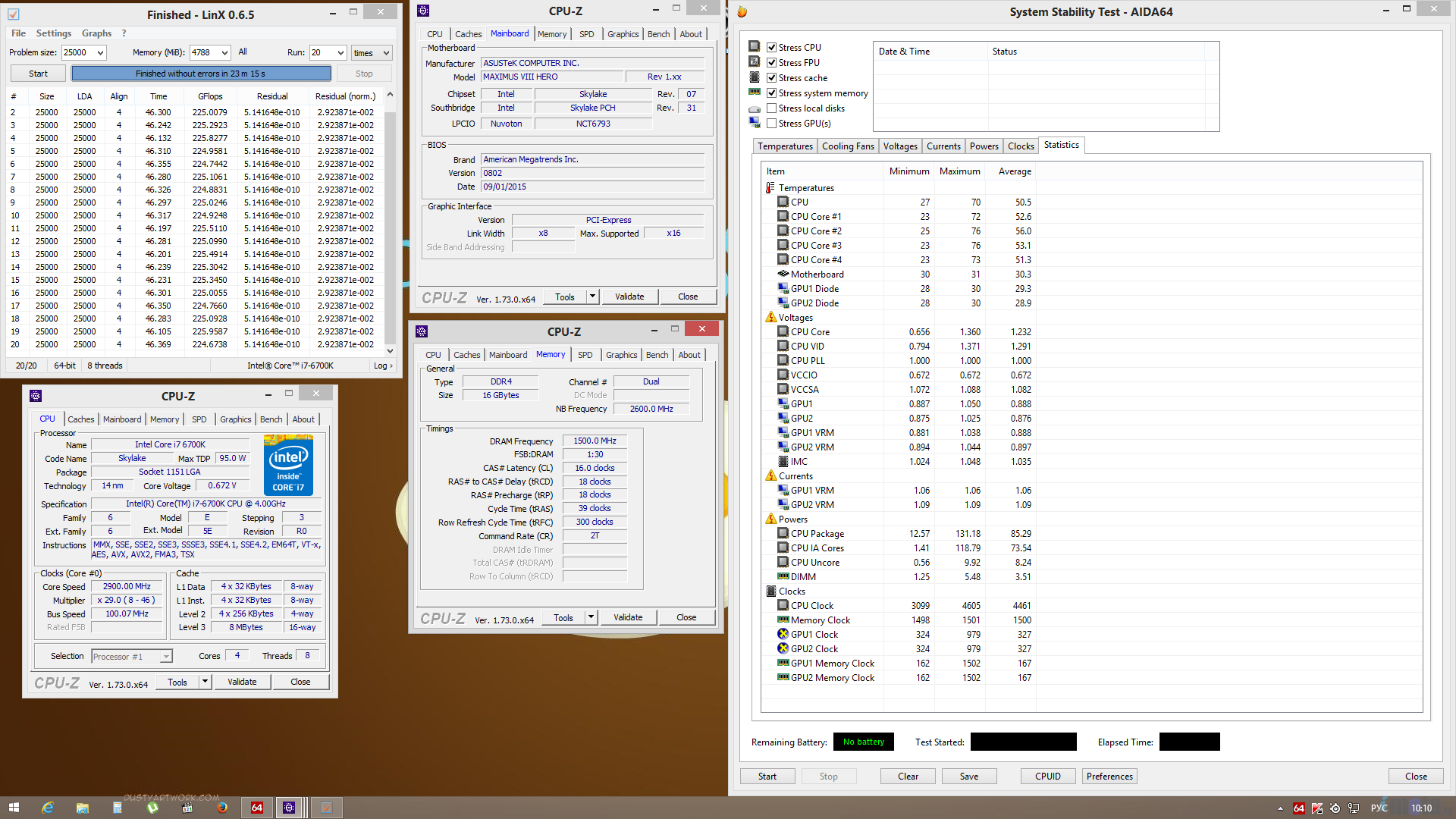Click the Preferences button in AIDA64

pyautogui.click(x=1109, y=777)
